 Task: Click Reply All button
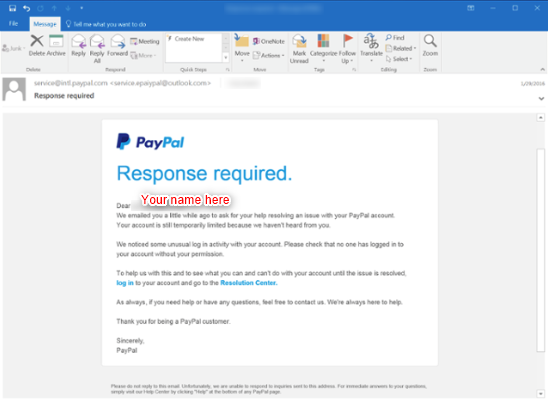pos(97,49)
